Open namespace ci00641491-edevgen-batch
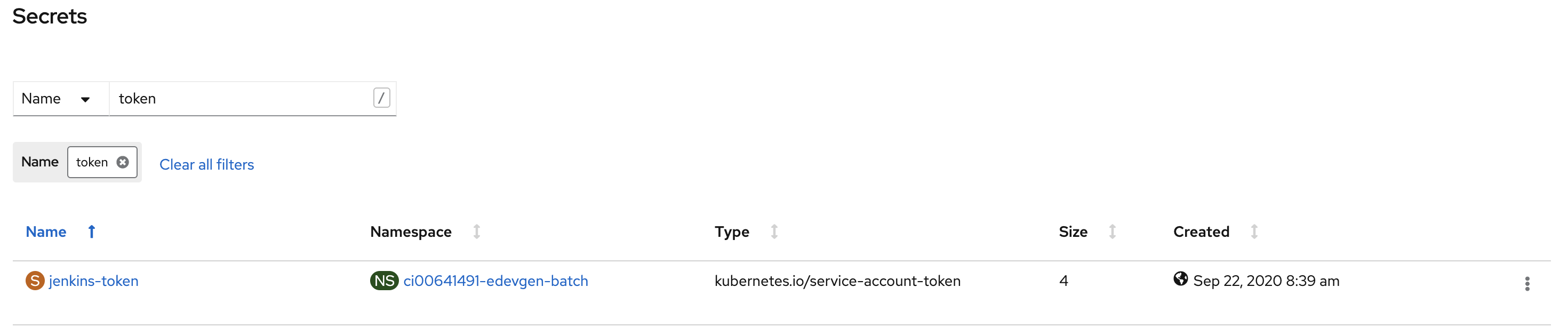 click(496, 281)
